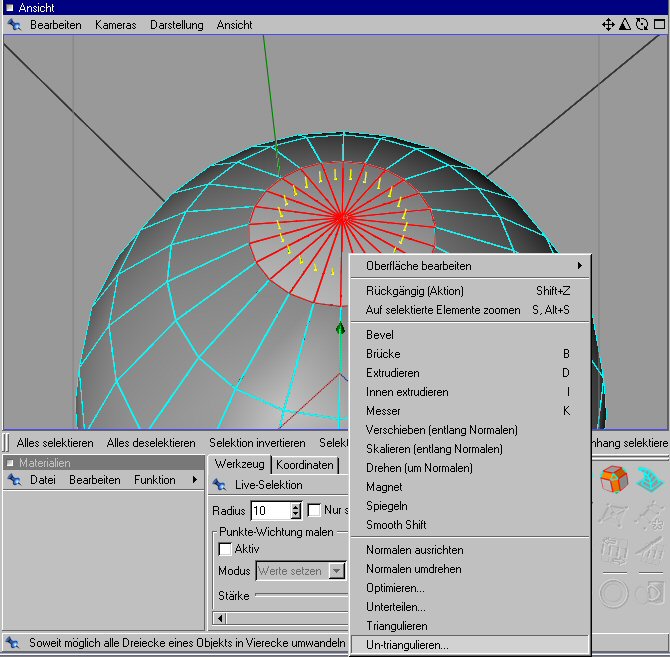
Task: Click the zoom camera triangle icon
Action: (624, 24)
